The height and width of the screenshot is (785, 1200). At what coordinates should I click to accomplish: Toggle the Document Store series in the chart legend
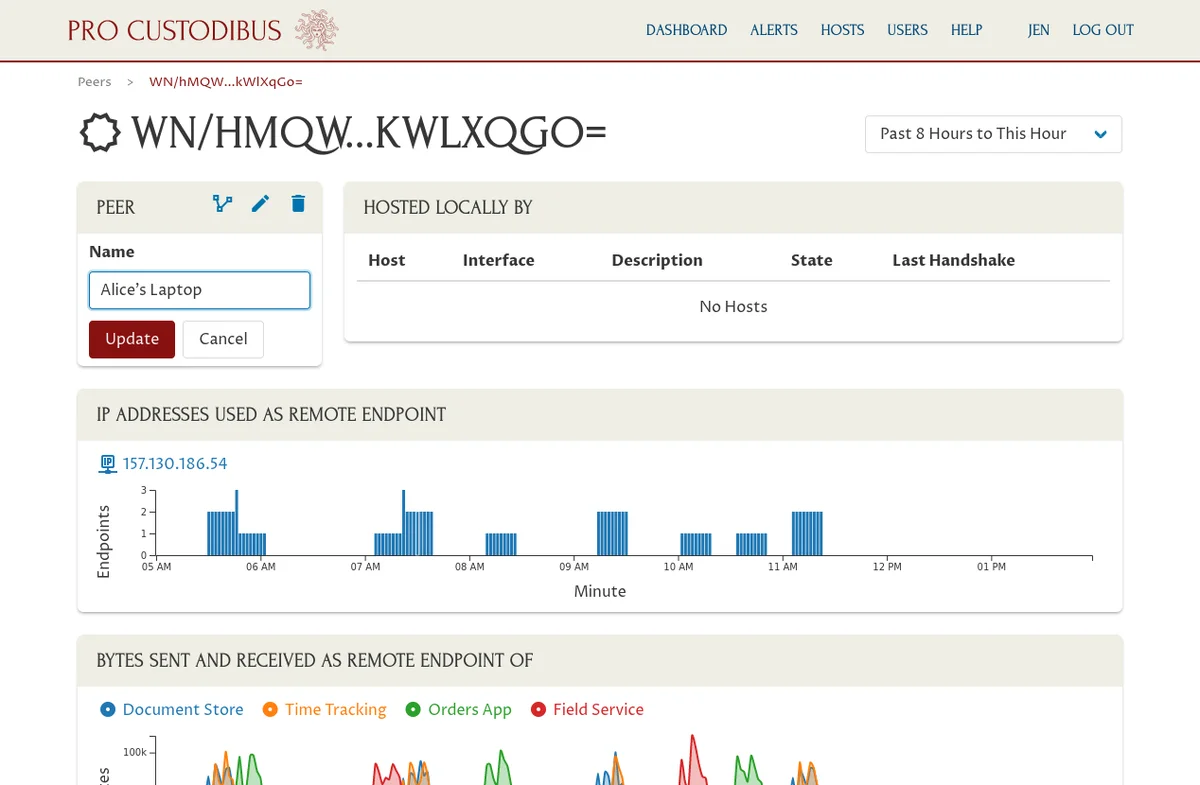[x=170, y=709]
